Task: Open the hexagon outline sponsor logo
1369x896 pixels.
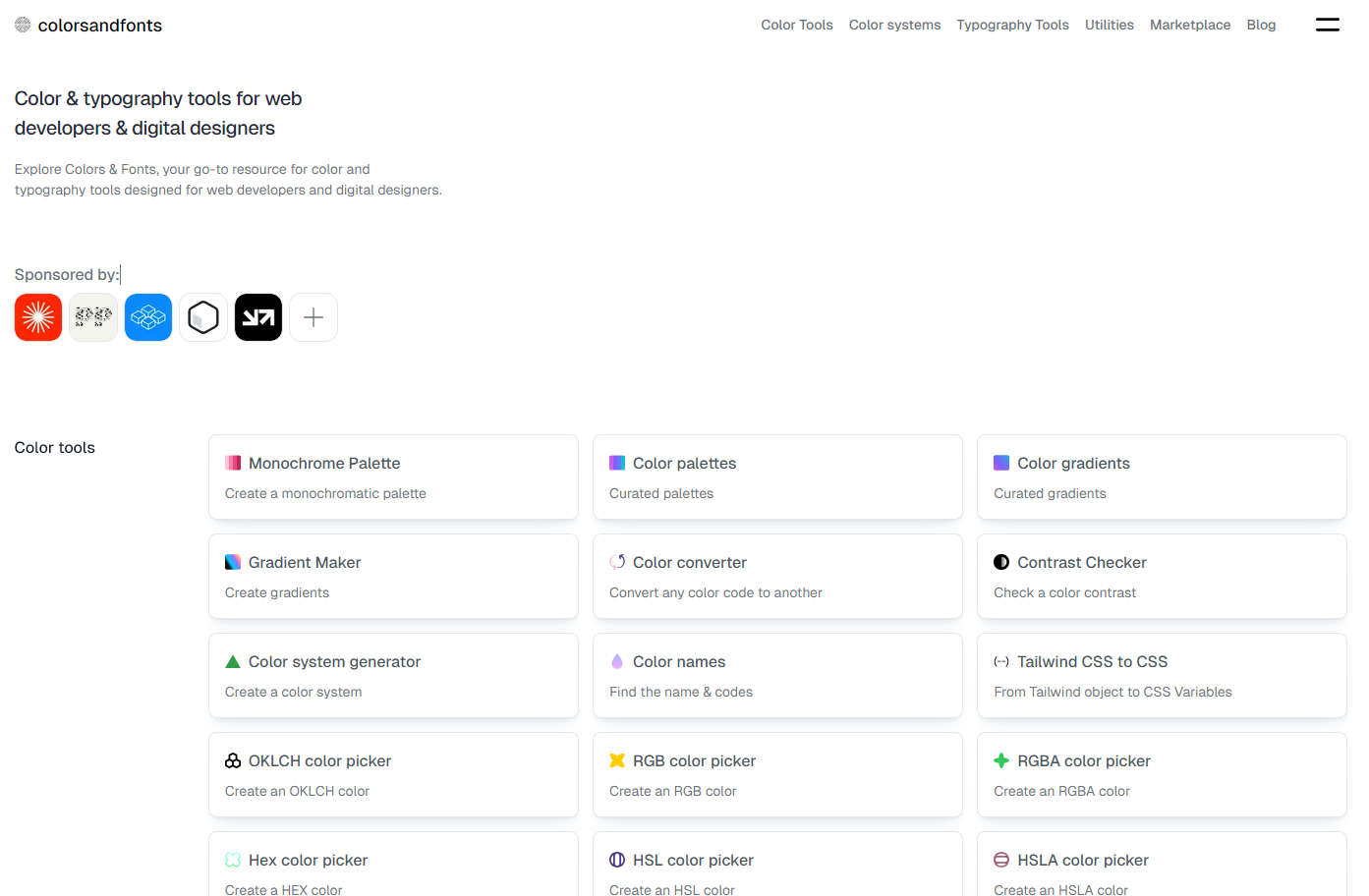Action: coord(203,317)
